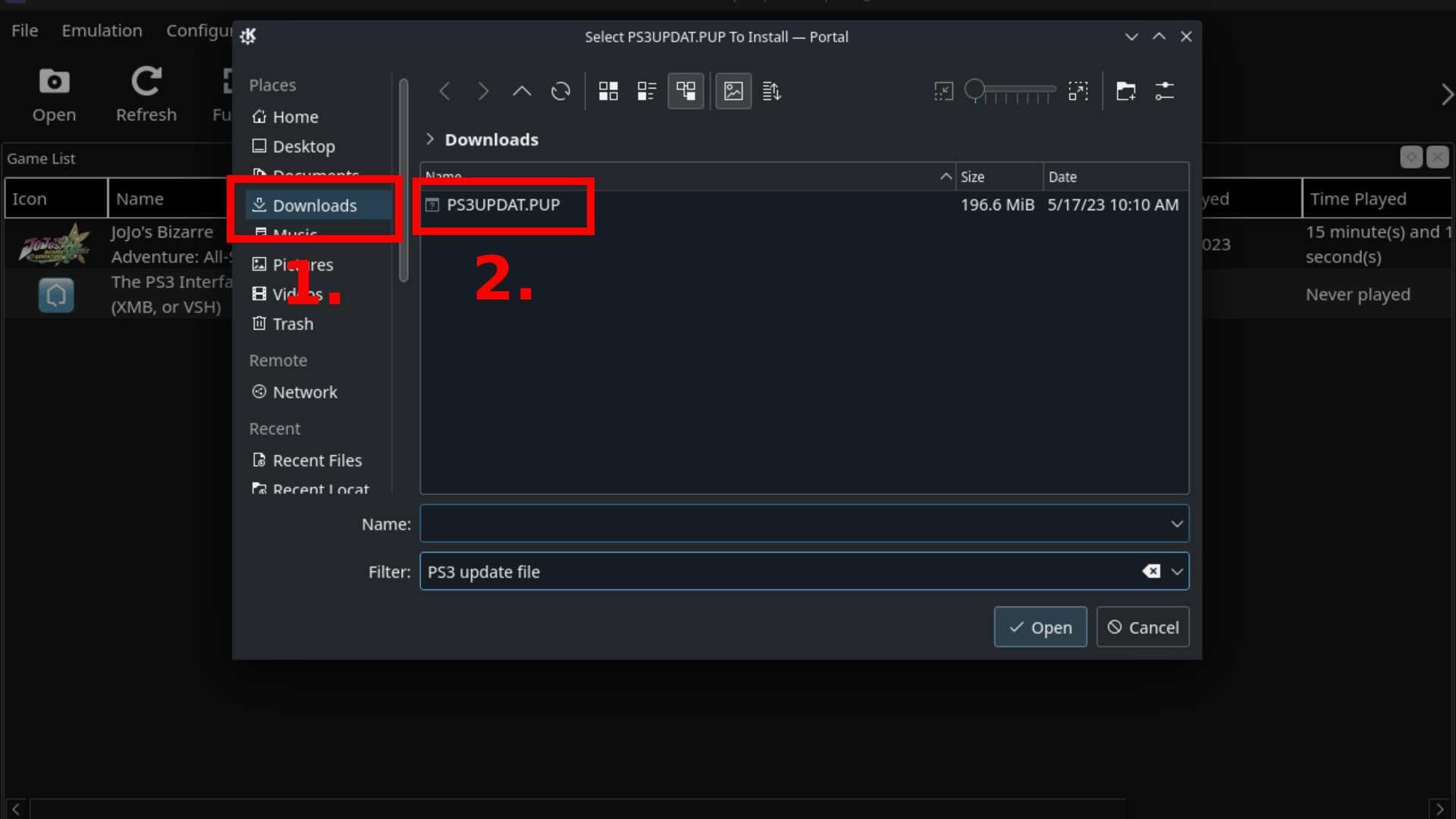This screenshot has width=1456, height=819.
Task: Open the Emulation menu
Action: 102,30
